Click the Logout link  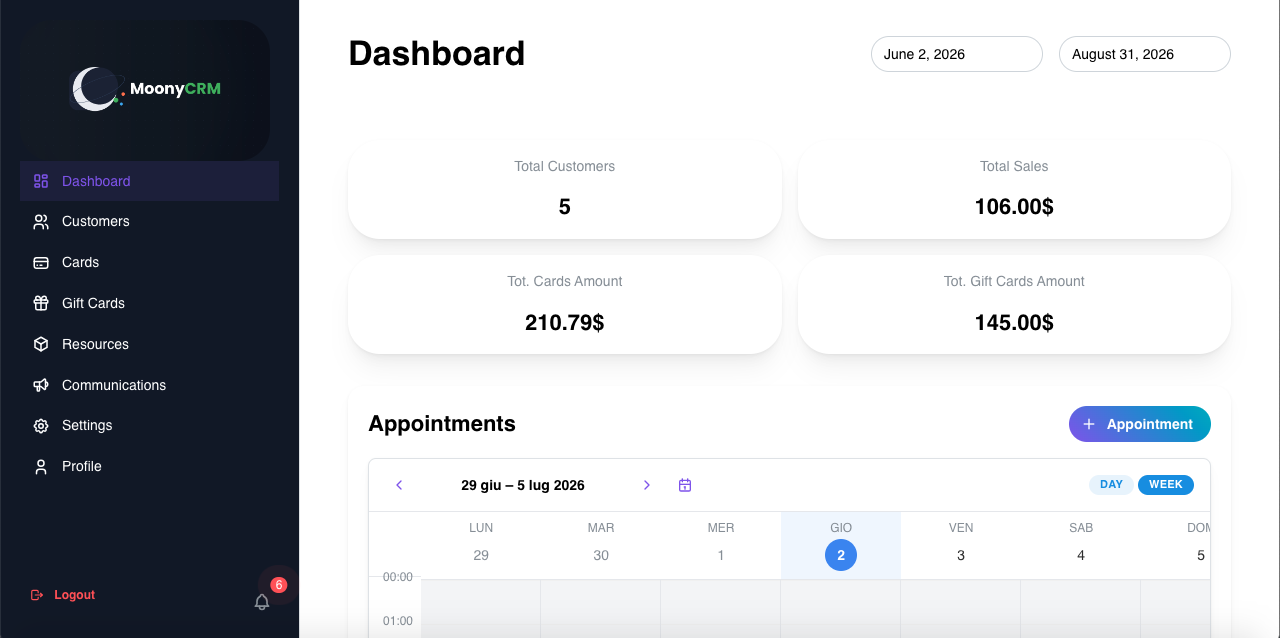coord(63,595)
